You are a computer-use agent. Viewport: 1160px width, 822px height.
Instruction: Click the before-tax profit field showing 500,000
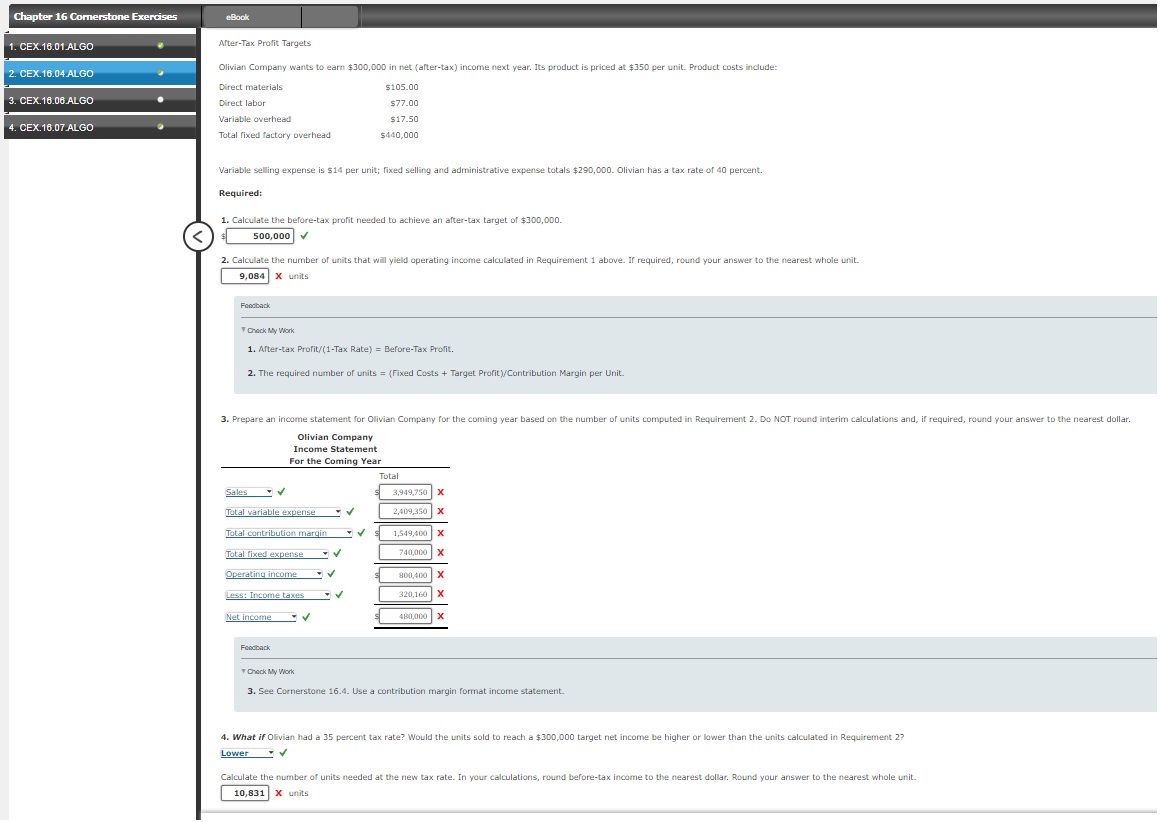[260, 236]
